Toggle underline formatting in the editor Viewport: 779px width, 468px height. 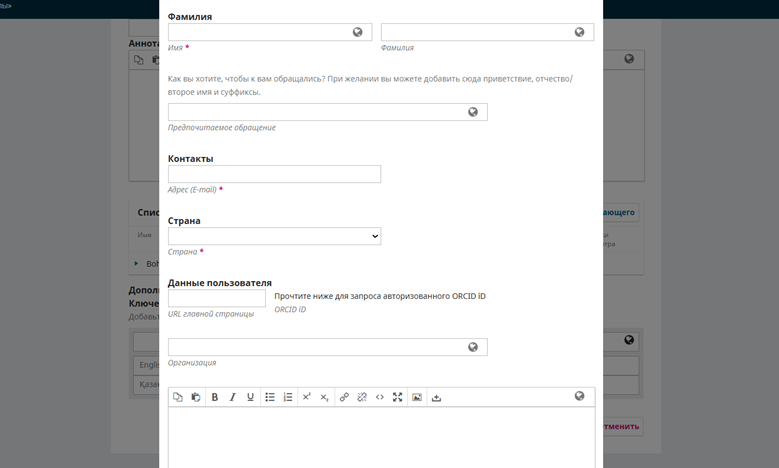(251, 397)
